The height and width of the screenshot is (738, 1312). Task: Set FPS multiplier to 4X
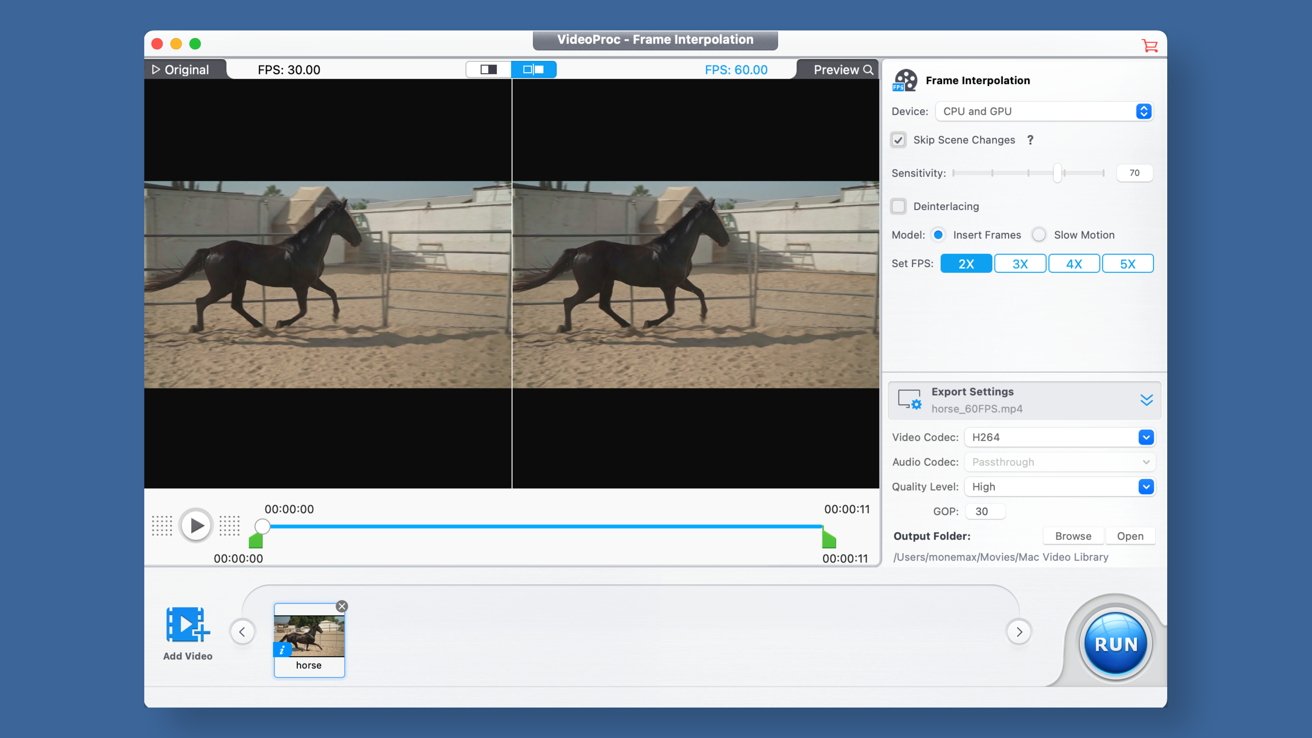pyautogui.click(x=1074, y=264)
